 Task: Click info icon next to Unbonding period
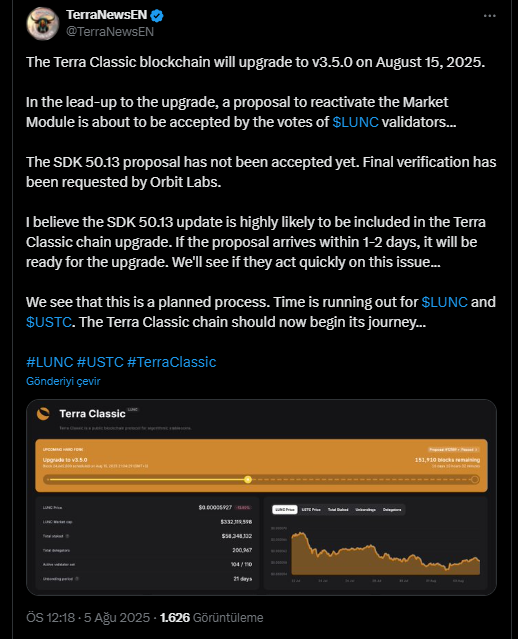[x=77, y=579]
